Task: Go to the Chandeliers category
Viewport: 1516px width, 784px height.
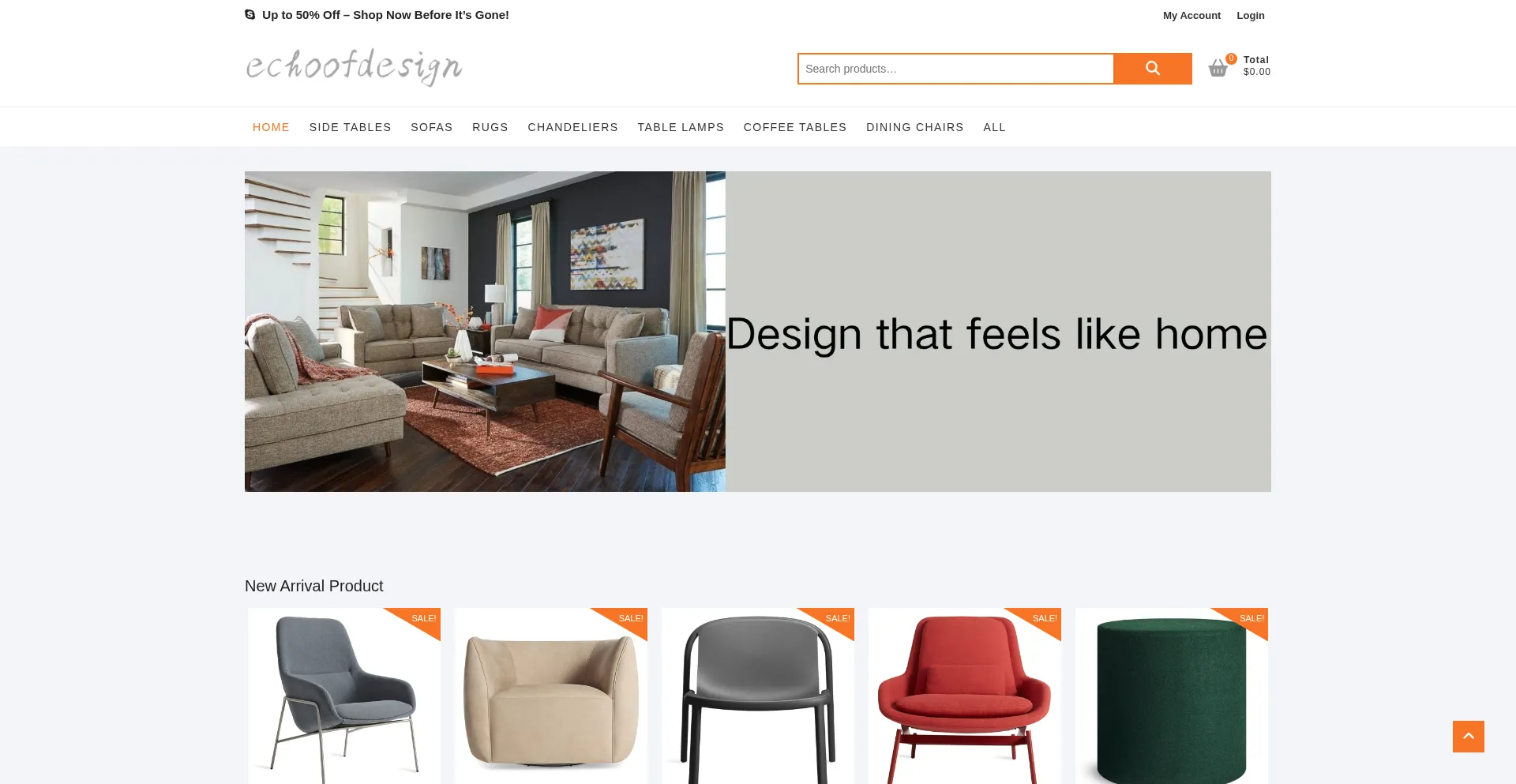Action: pos(572,127)
